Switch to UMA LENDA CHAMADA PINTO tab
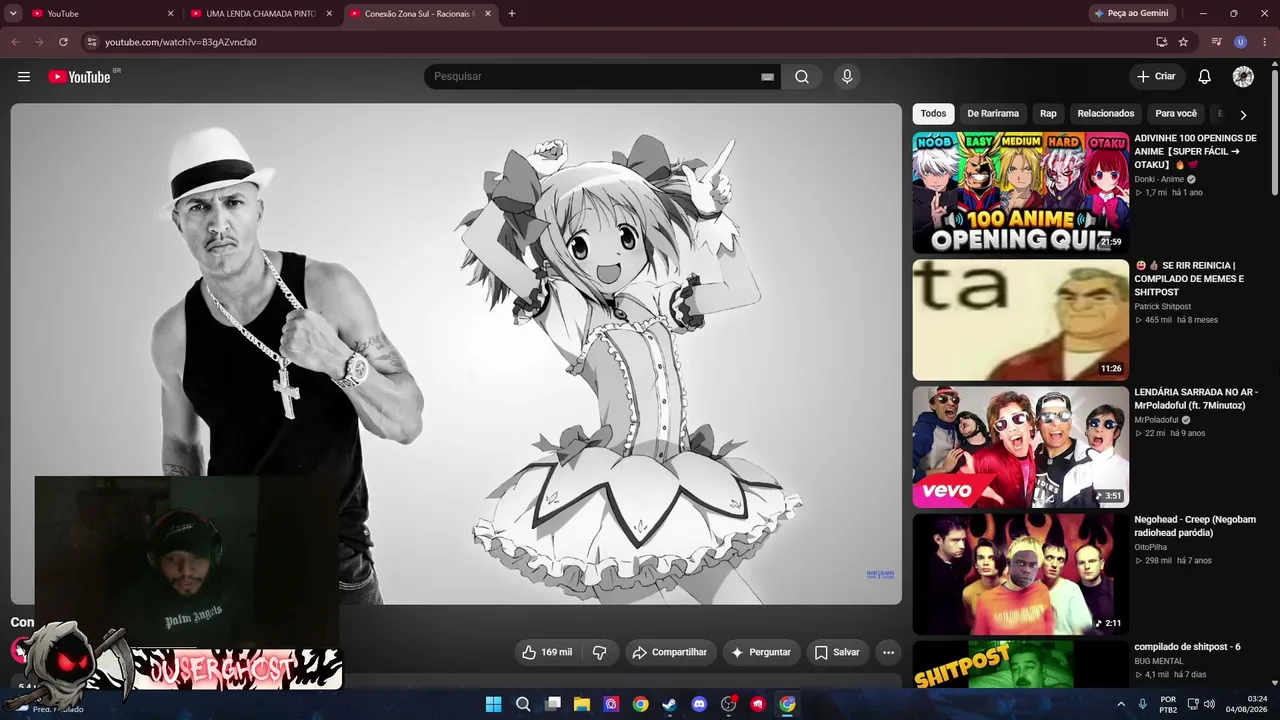This screenshot has width=1280, height=720. tap(262, 14)
